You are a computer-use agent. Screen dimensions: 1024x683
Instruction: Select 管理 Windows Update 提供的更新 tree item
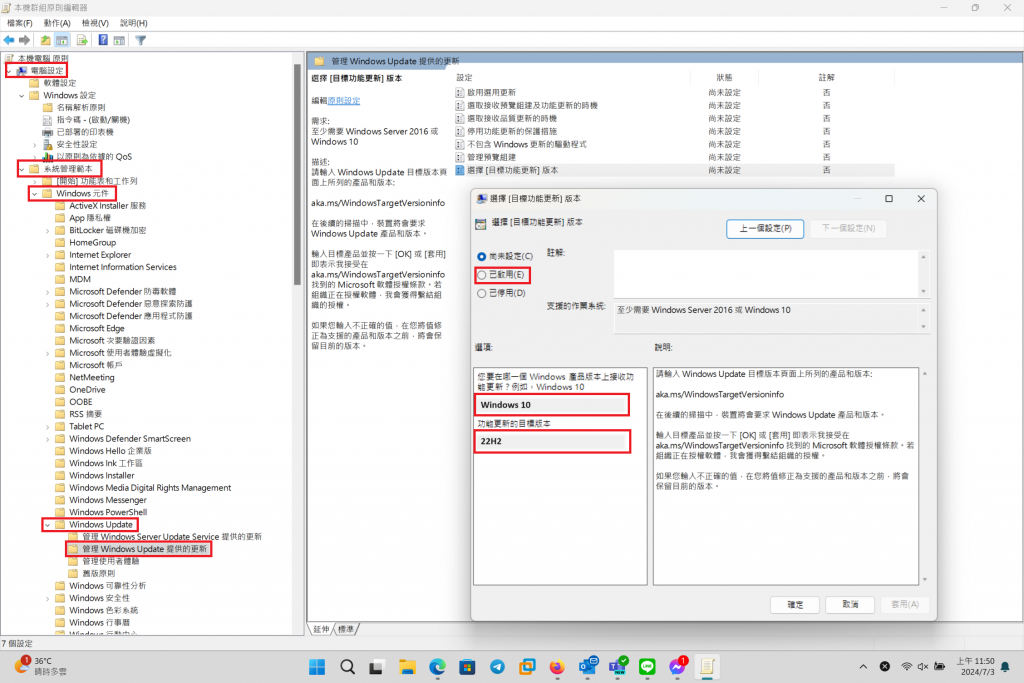(x=144, y=549)
